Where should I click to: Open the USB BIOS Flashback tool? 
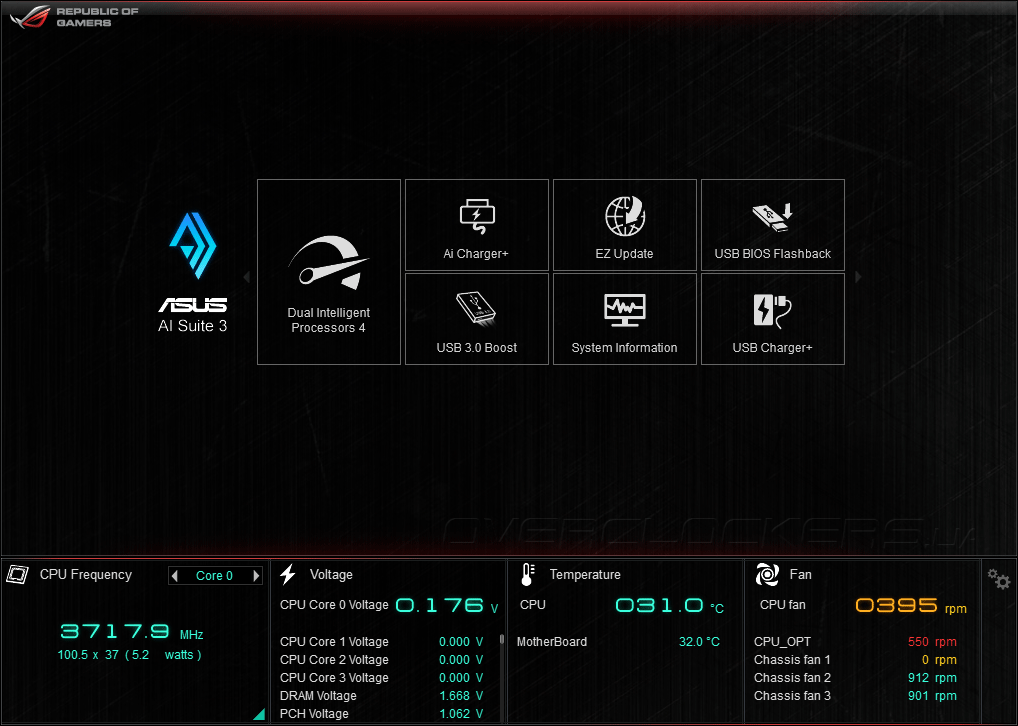773,225
